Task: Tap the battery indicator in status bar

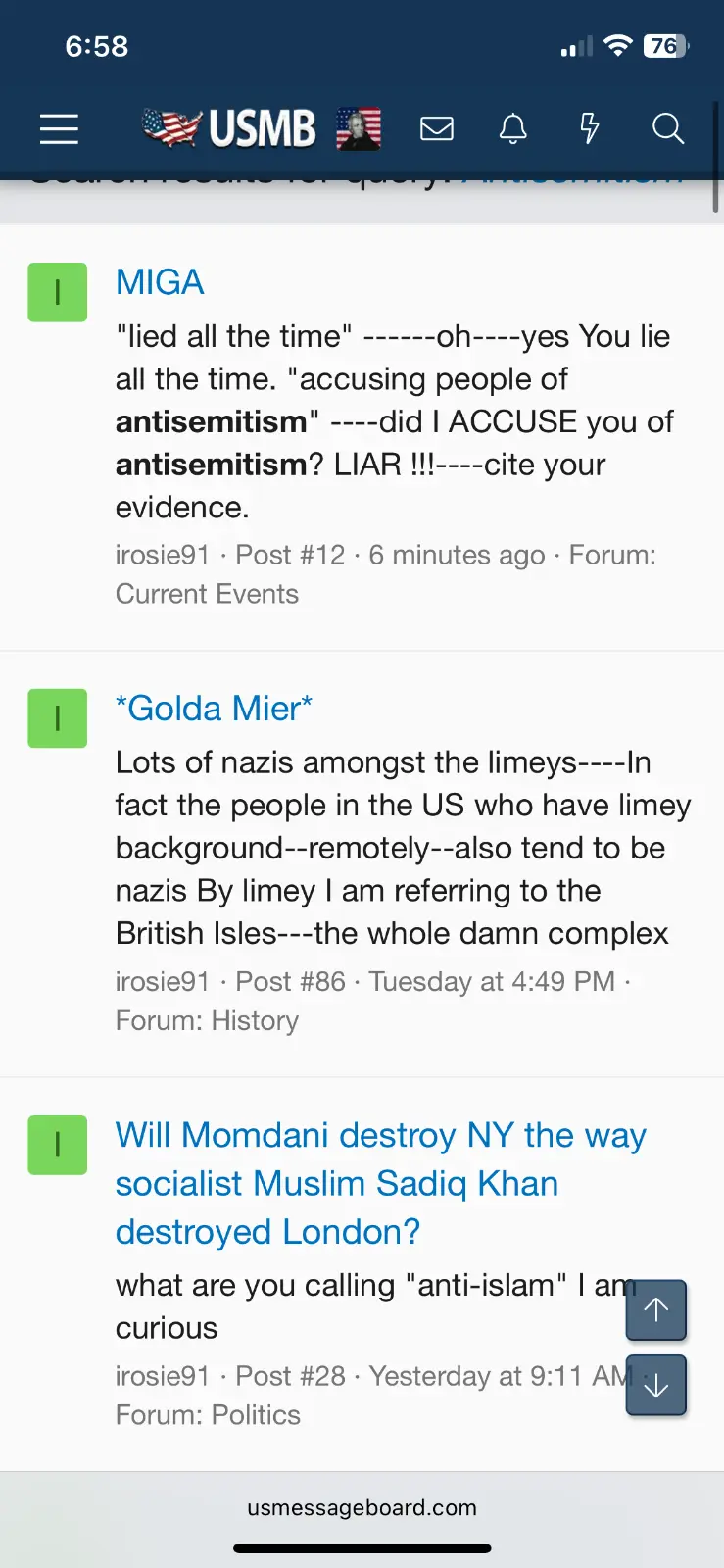Action: pos(666,46)
